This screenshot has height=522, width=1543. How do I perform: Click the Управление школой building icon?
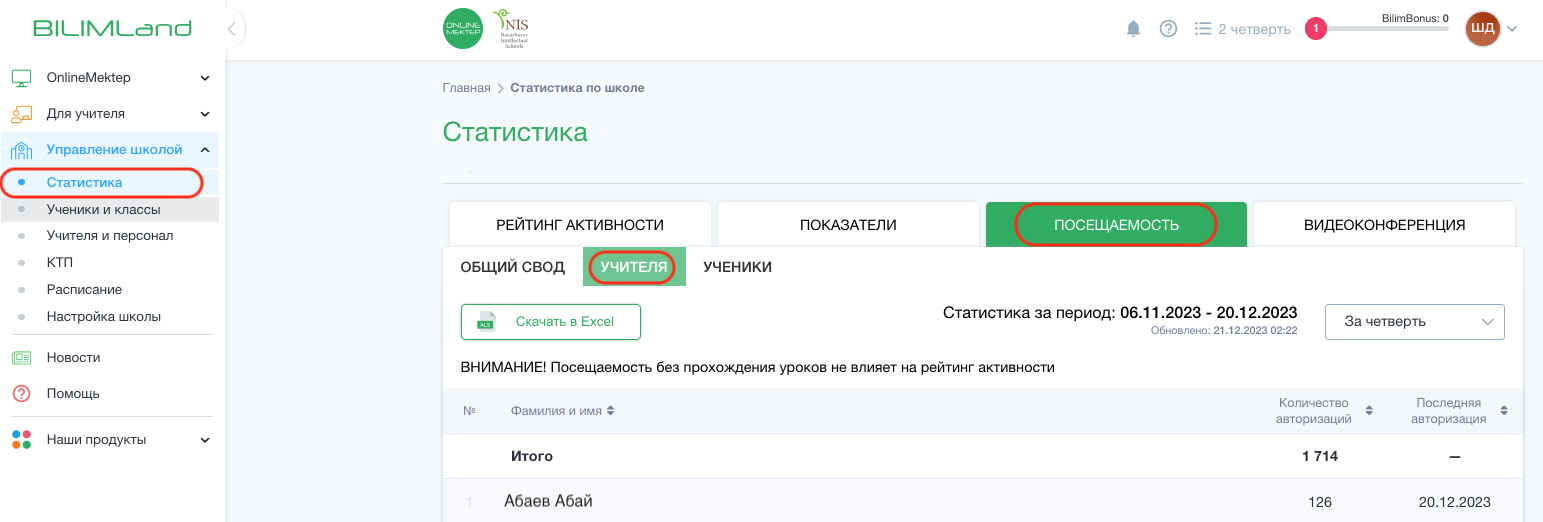pyautogui.click(x=22, y=150)
